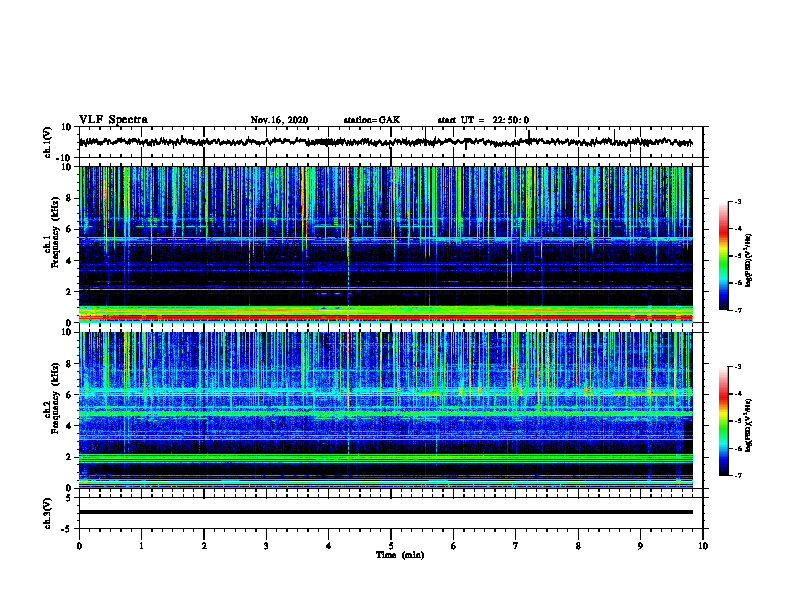The height and width of the screenshot is (612, 792).
Task: Click the "5" tick of ch.3(V) axis
Action: pyautogui.click(x=69, y=498)
